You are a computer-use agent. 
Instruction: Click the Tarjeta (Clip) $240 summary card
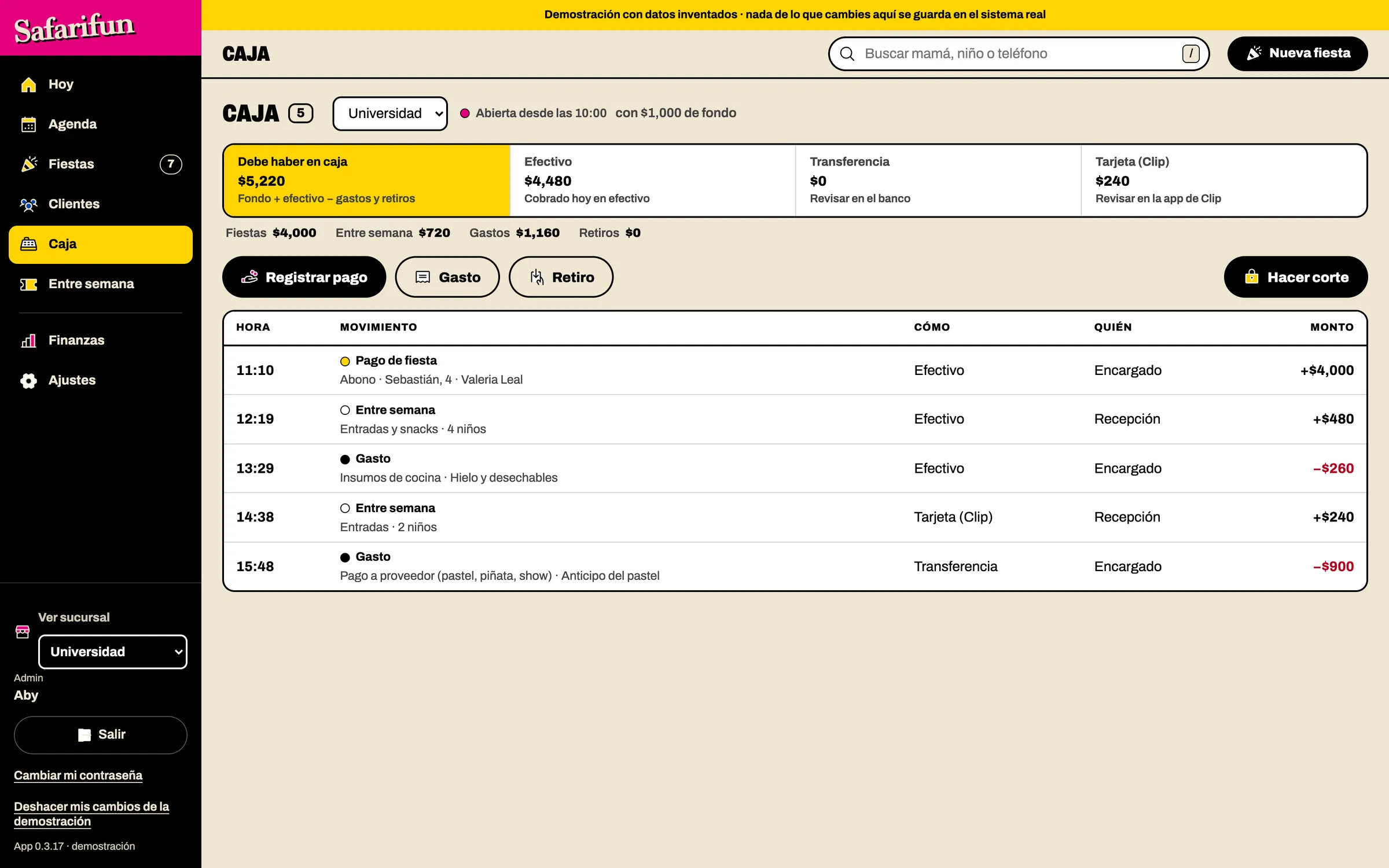1223,181
